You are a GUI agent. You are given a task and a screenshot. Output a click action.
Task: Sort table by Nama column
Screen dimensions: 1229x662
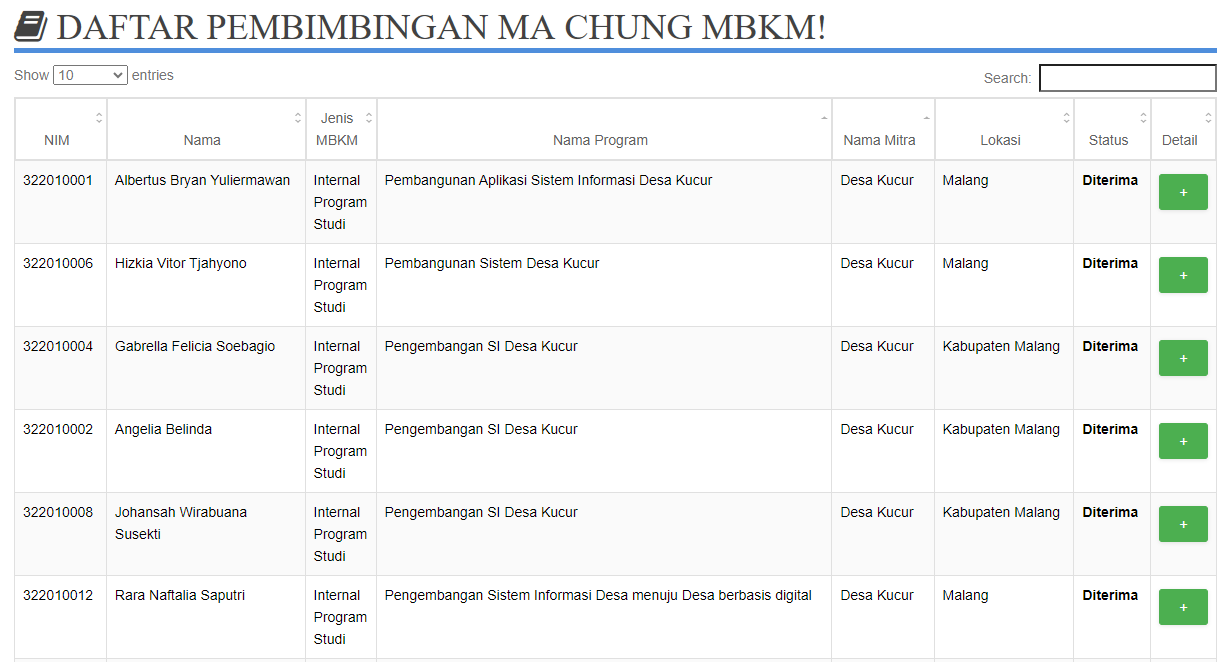point(206,129)
